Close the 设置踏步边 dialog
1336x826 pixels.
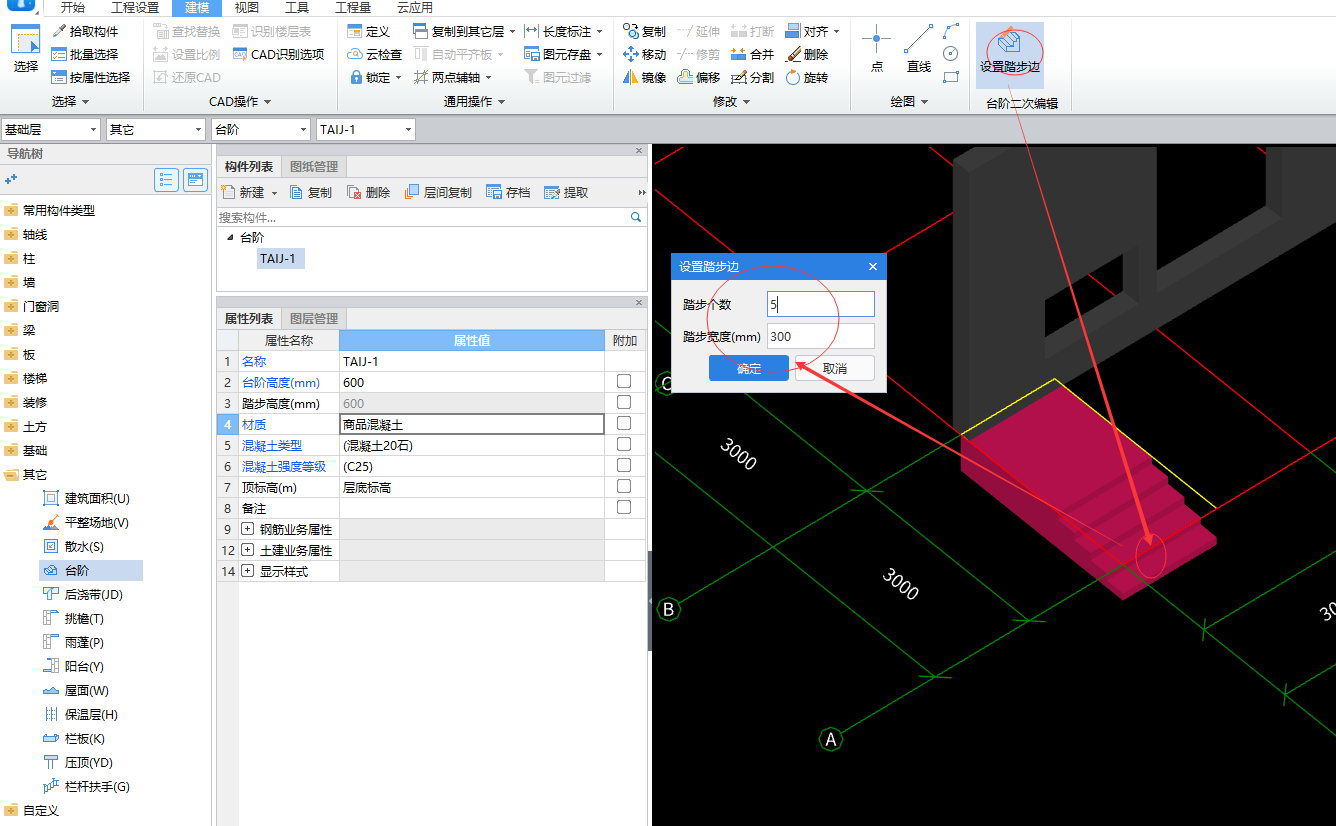tap(873, 267)
